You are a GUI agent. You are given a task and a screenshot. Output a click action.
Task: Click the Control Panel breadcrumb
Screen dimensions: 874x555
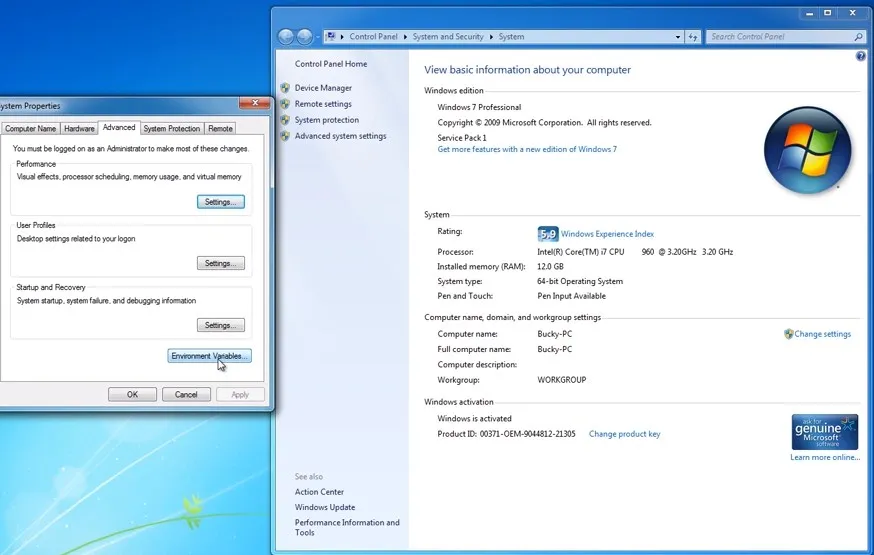pyautogui.click(x=373, y=37)
